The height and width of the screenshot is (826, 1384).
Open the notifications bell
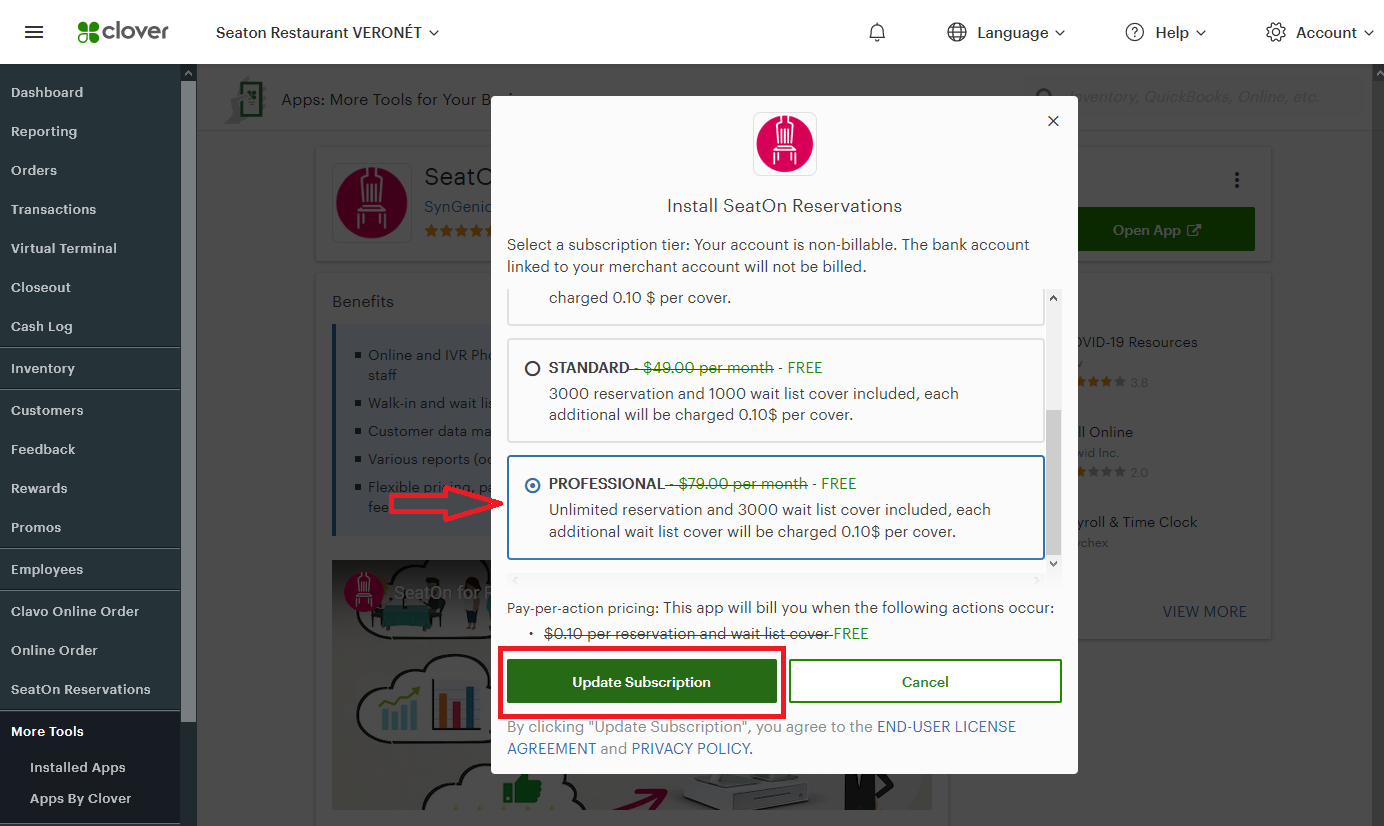click(877, 32)
